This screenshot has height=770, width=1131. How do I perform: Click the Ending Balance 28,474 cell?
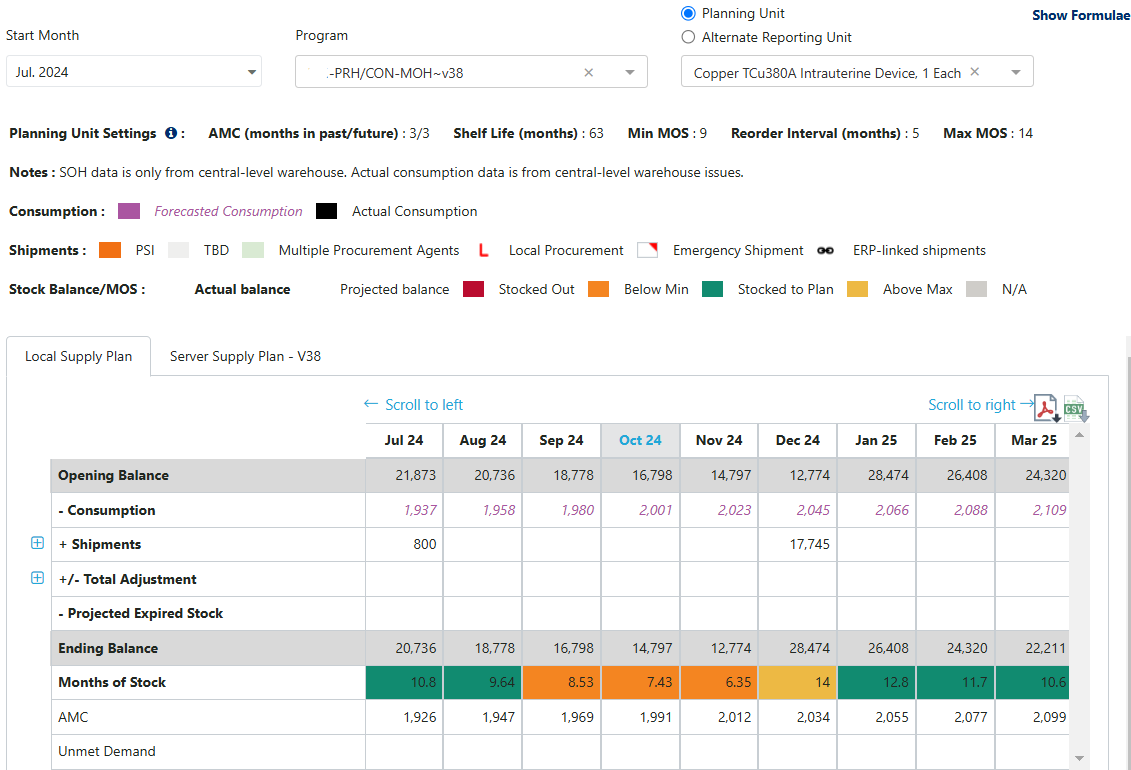(x=798, y=648)
